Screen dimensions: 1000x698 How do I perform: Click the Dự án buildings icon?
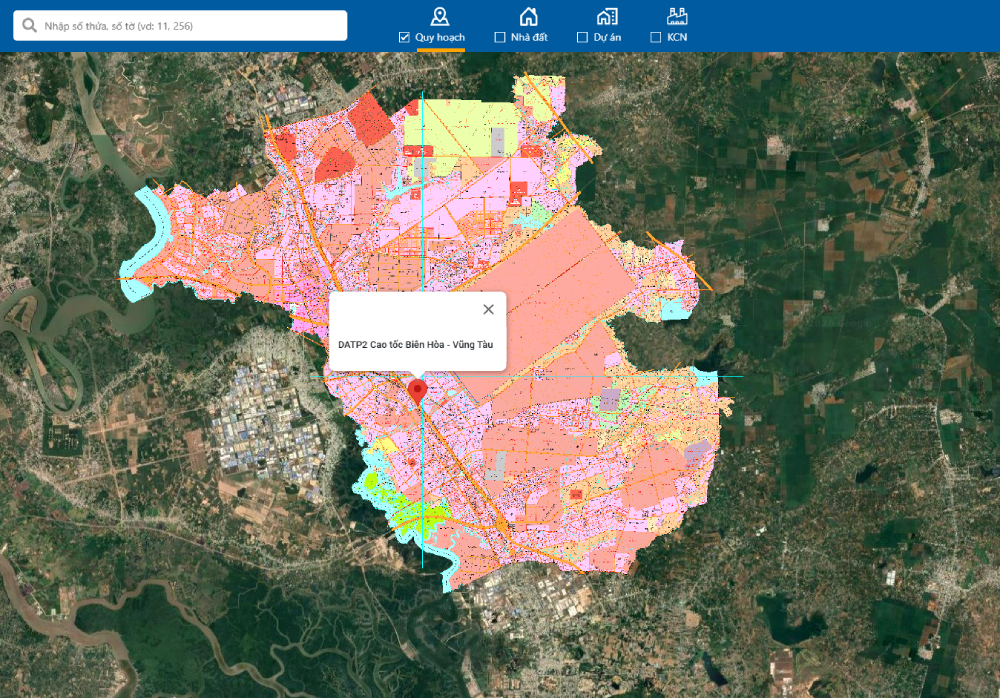[x=606, y=16]
